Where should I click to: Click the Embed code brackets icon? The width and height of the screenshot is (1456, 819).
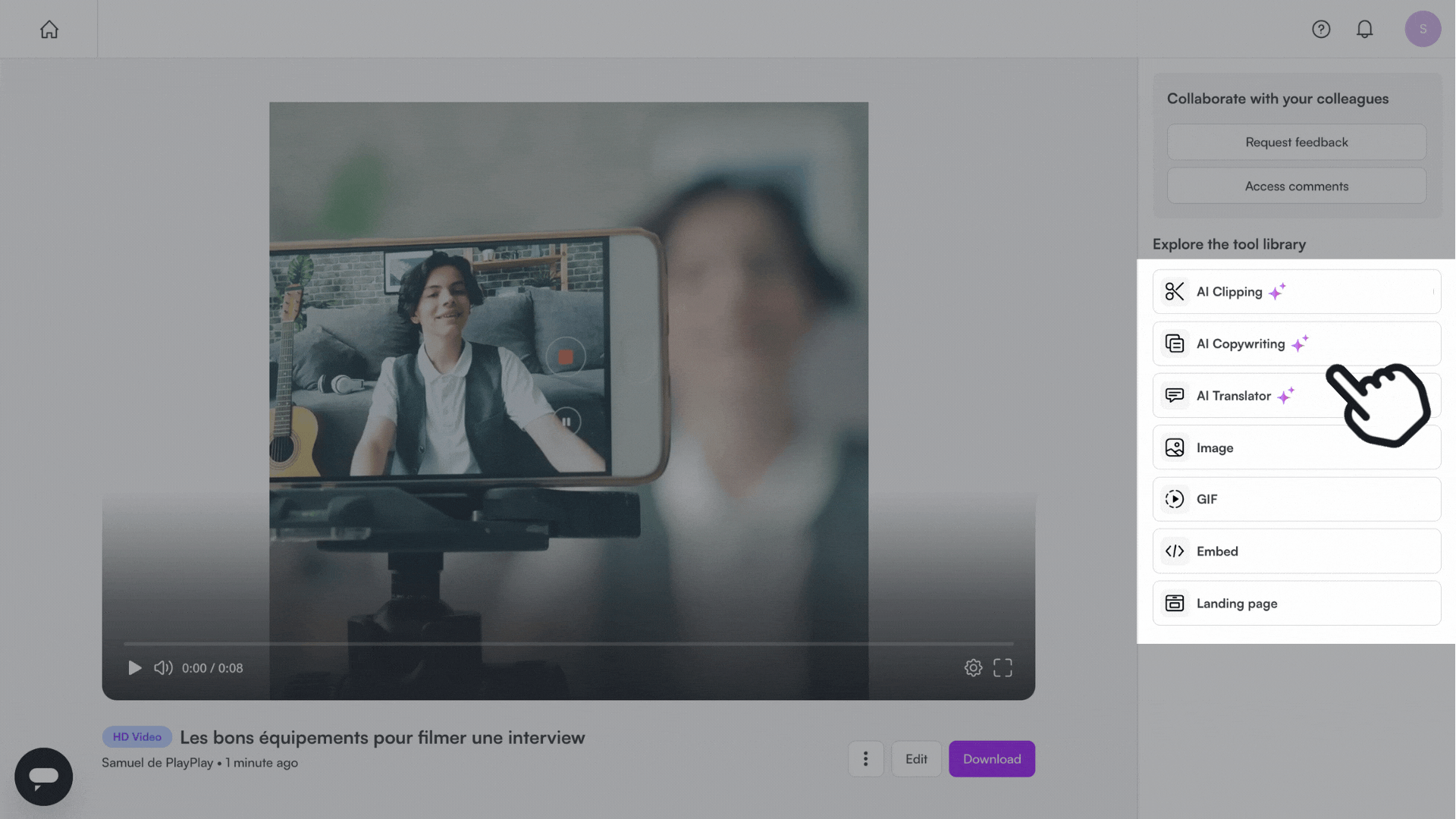pos(1175,551)
